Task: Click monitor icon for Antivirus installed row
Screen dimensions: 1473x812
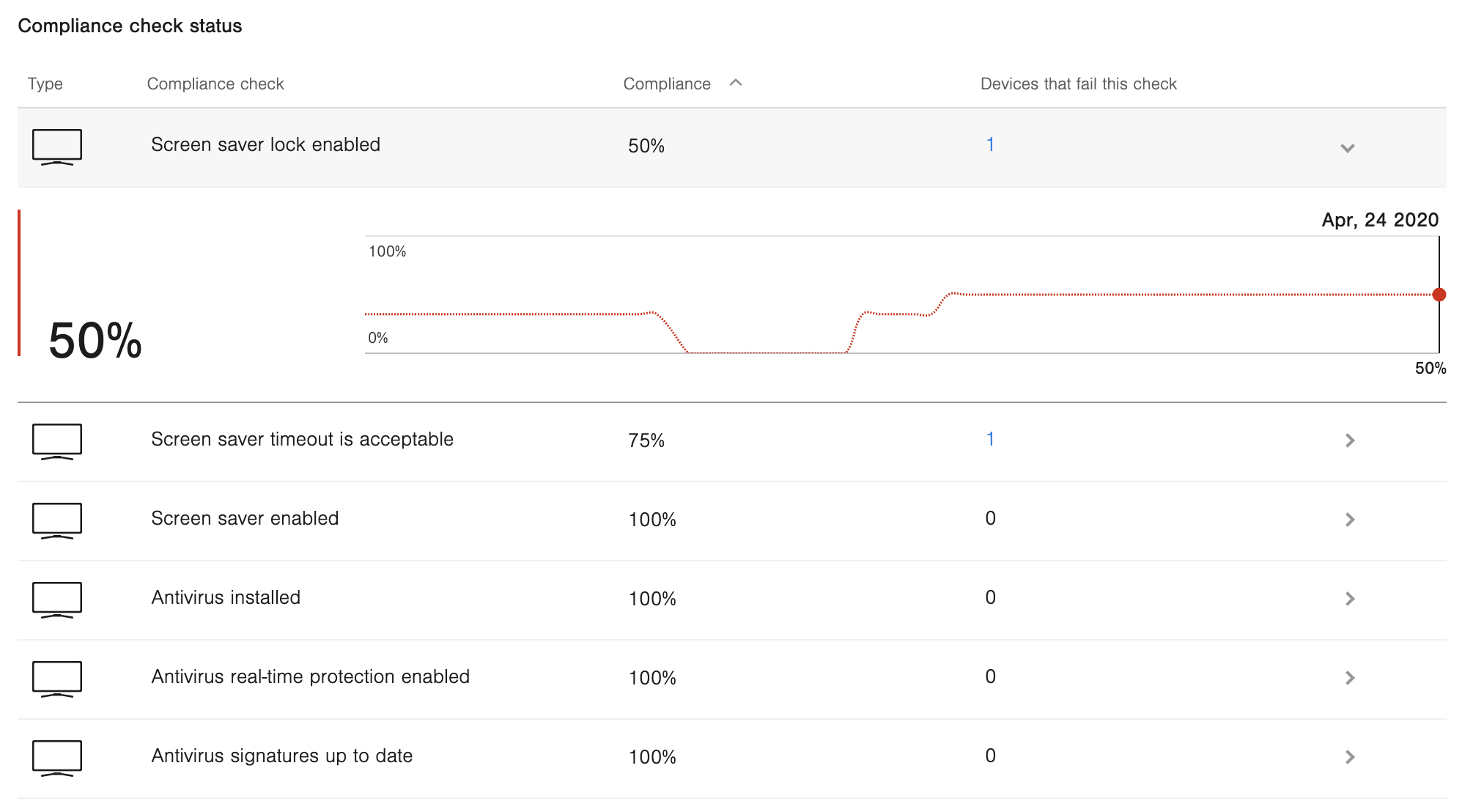Action: (57, 599)
